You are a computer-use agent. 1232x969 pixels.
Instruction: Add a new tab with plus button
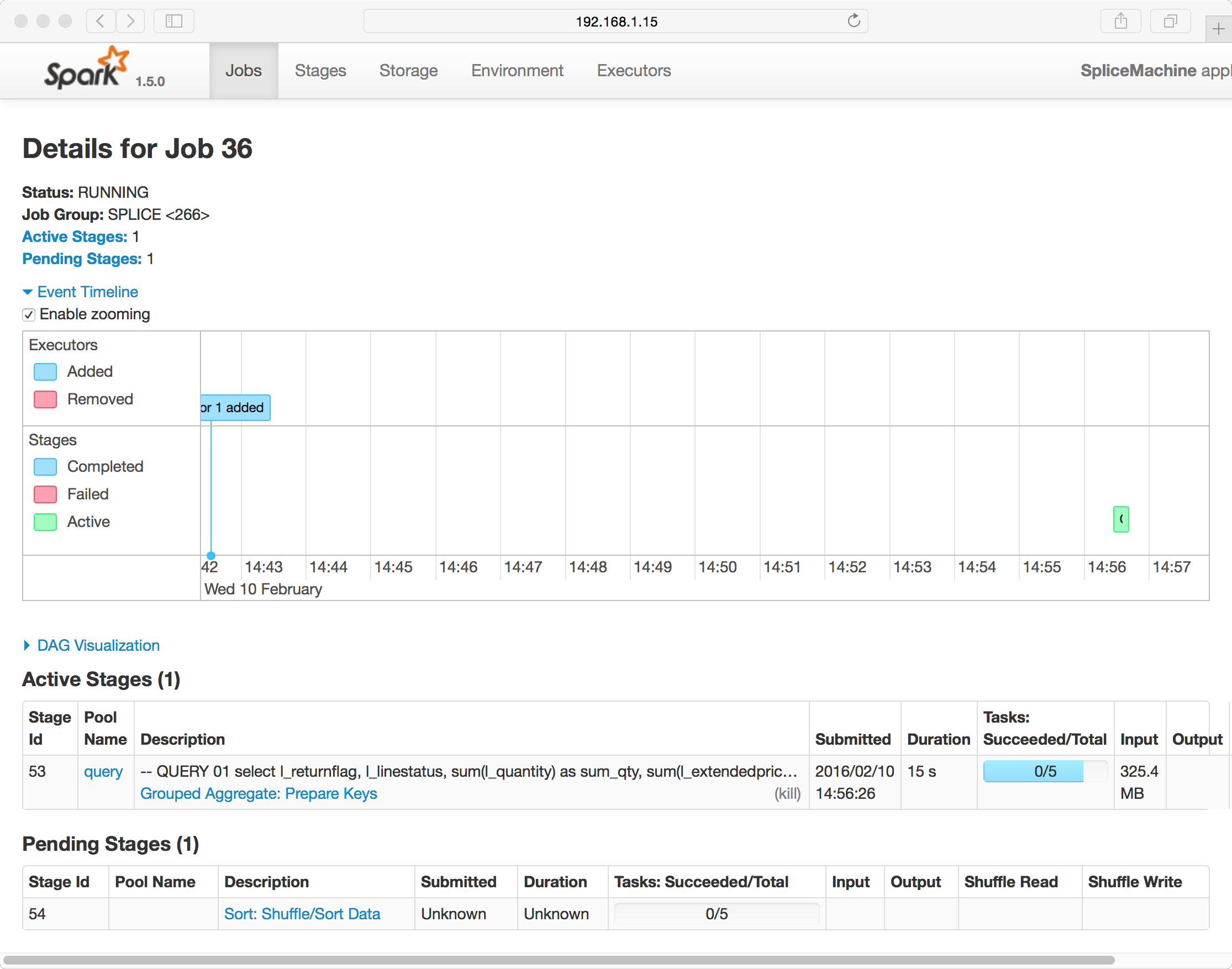pos(1218,28)
